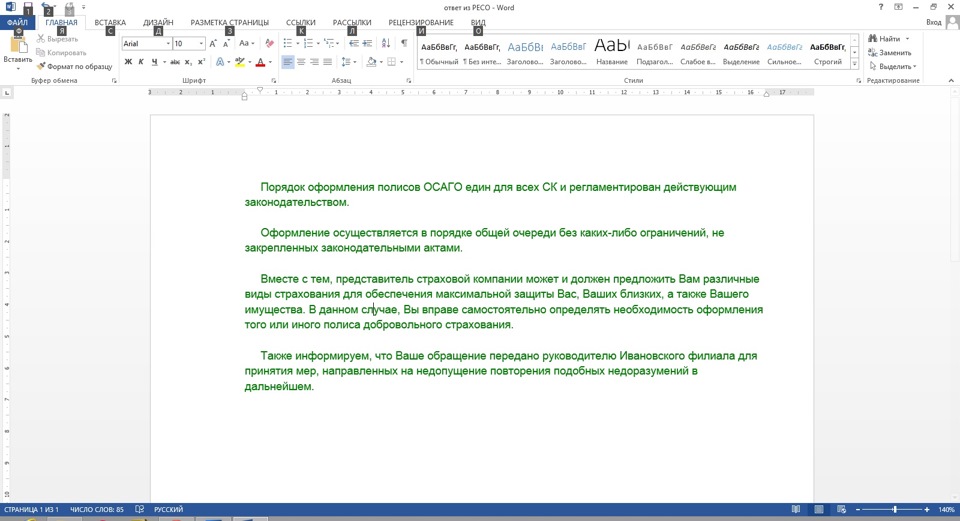Click the numbered list icon
This screenshot has height=521, width=960.
coord(308,43)
